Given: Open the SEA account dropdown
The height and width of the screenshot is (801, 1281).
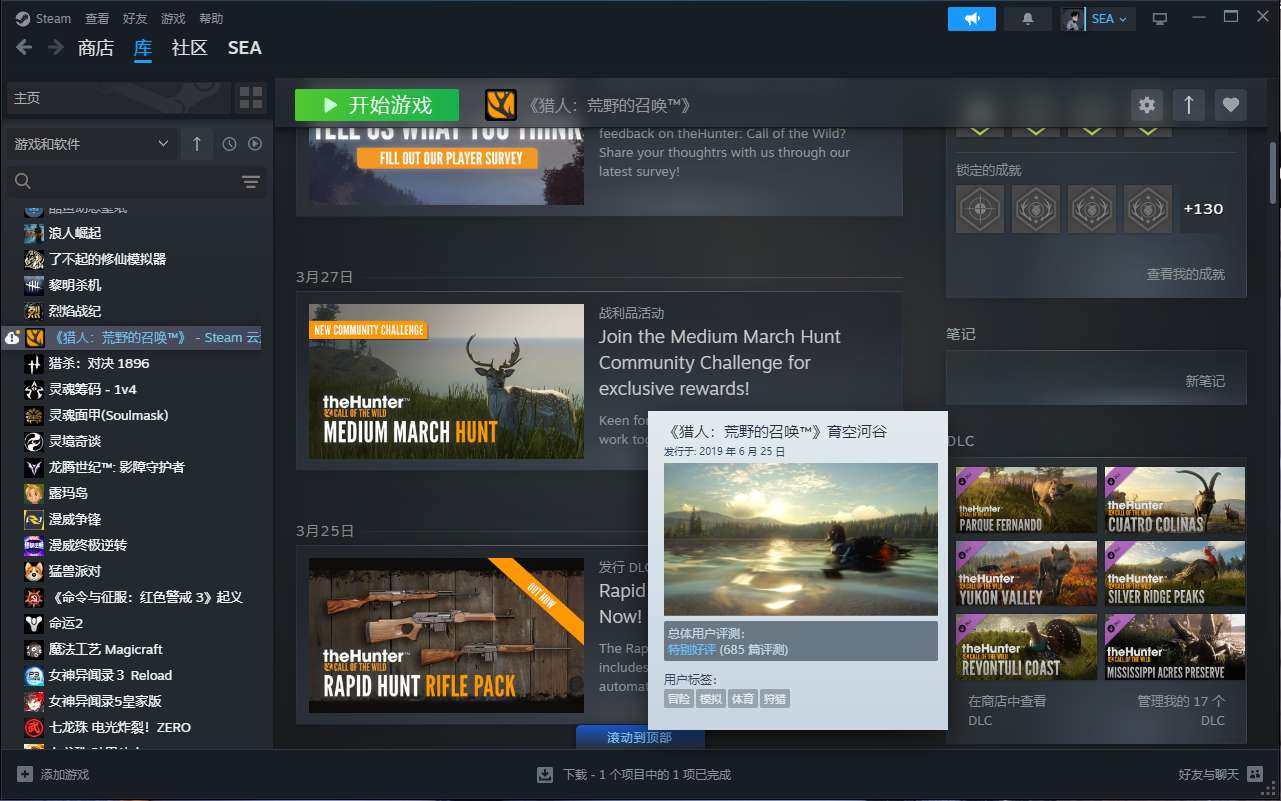Looking at the screenshot, I should point(1108,19).
